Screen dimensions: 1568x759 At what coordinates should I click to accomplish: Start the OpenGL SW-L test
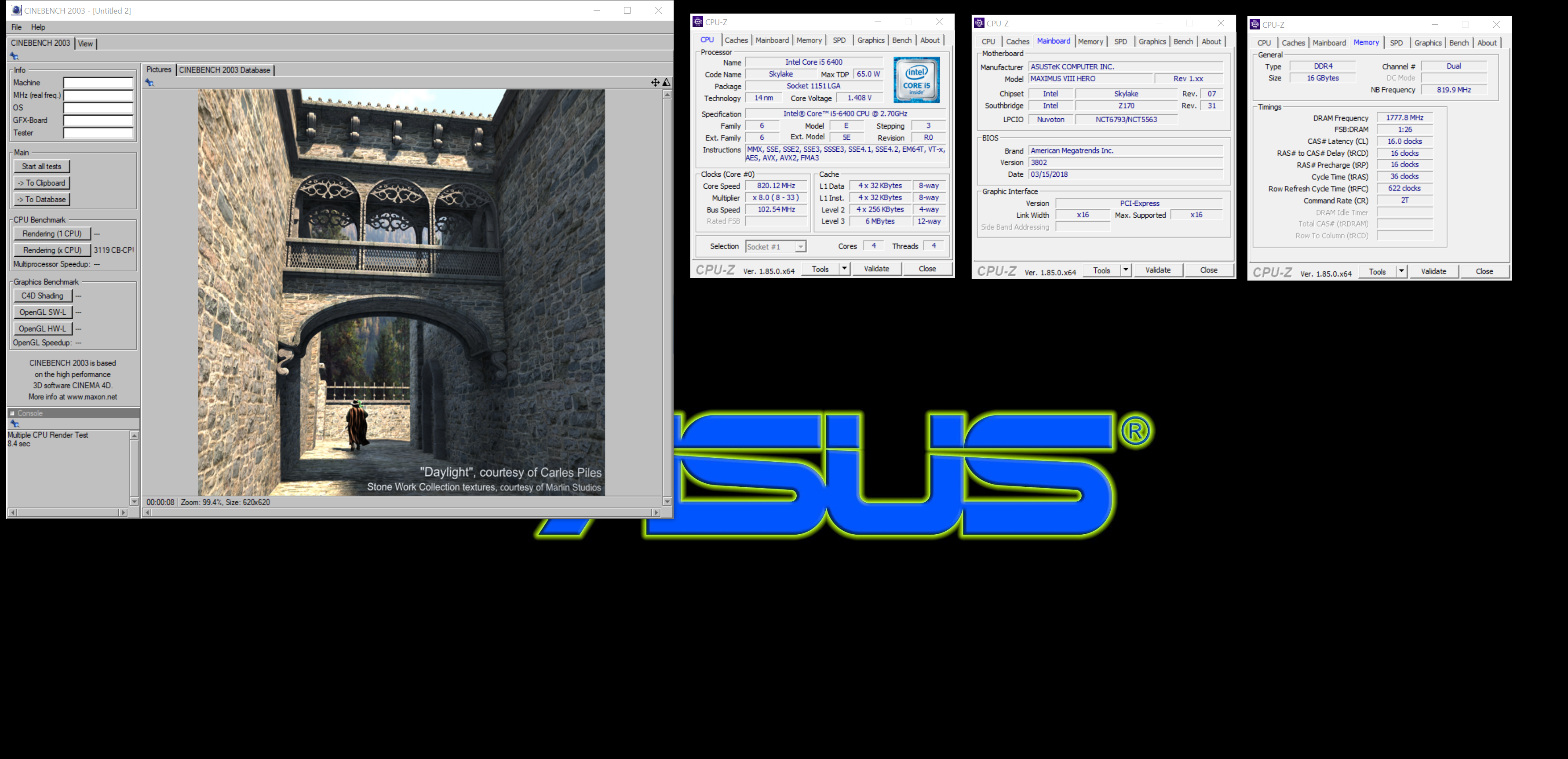click(43, 312)
